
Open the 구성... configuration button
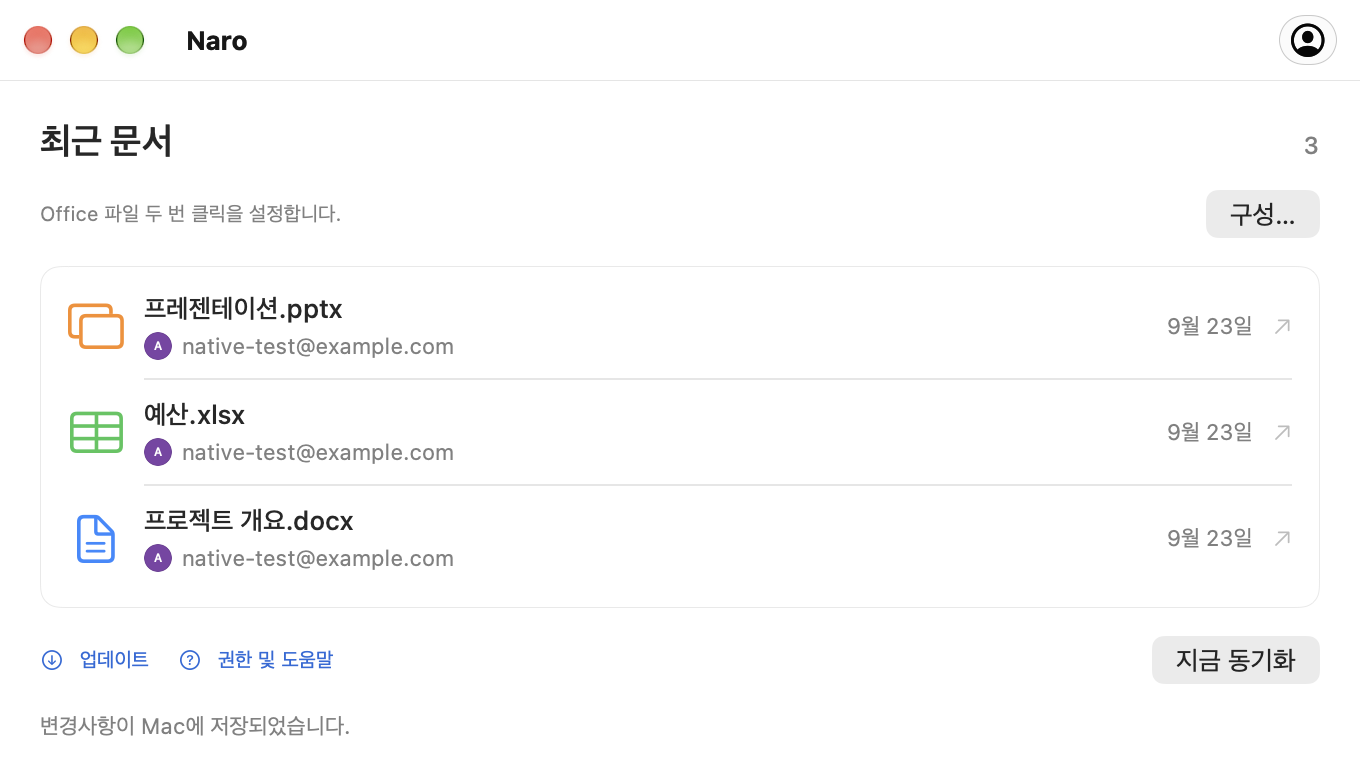(1262, 214)
